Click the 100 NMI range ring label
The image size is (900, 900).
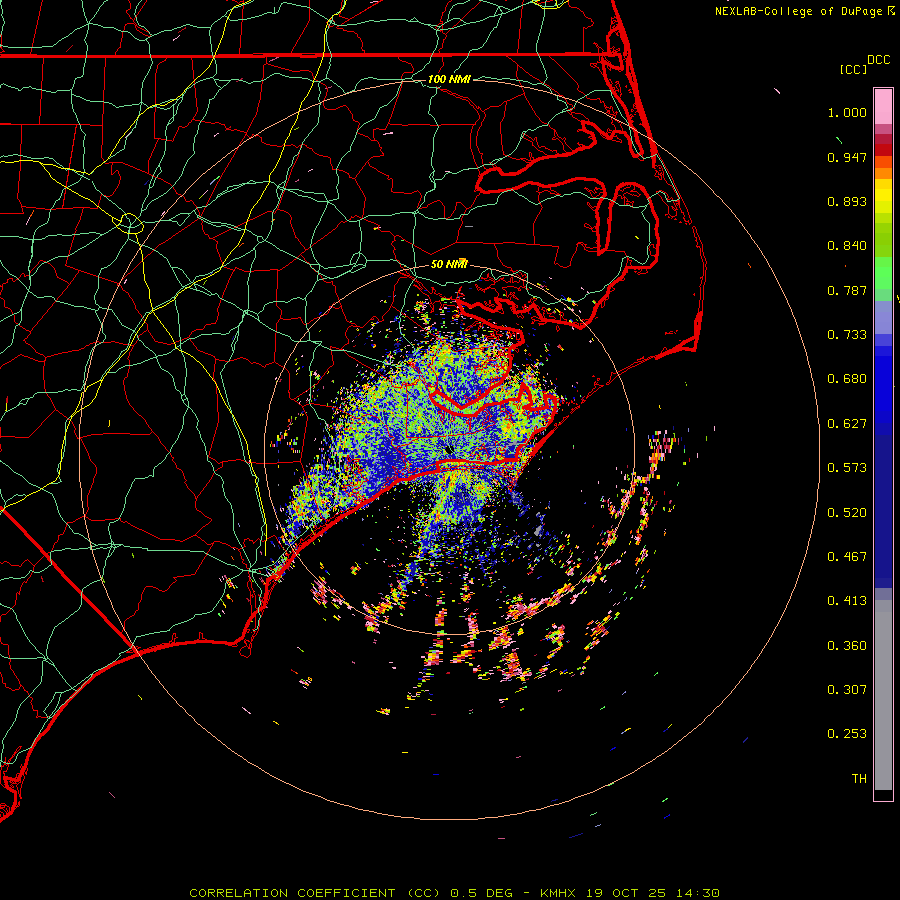tap(449, 79)
